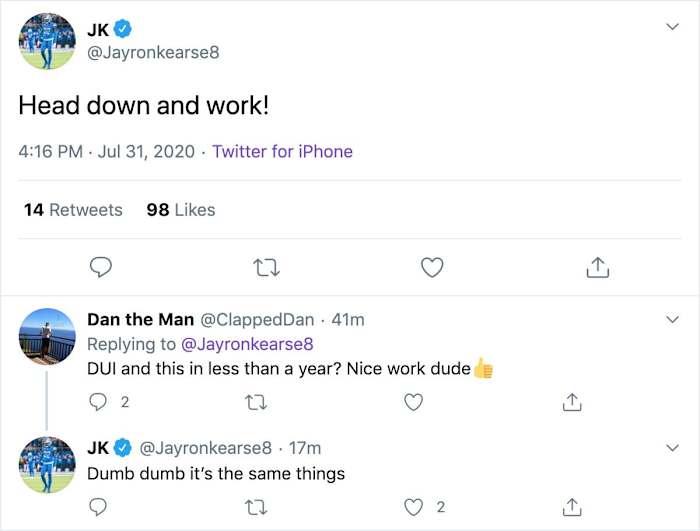This screenshot has width=700, height=531.
Task: Like the main "Head down and work!" tweet
Action: pos(432,267)
